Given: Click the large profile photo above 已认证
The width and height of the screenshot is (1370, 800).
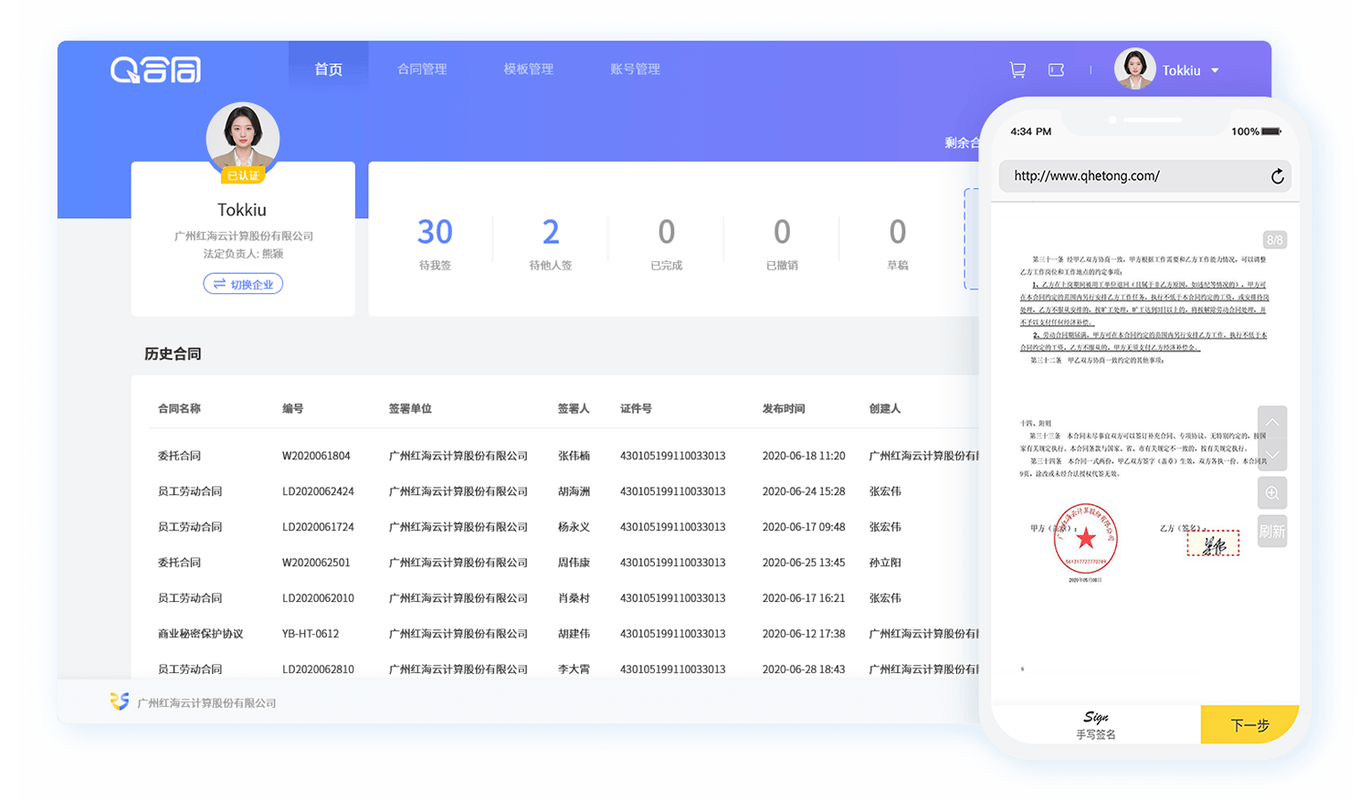Looking at the screenshot, I should tap(243, 137).
